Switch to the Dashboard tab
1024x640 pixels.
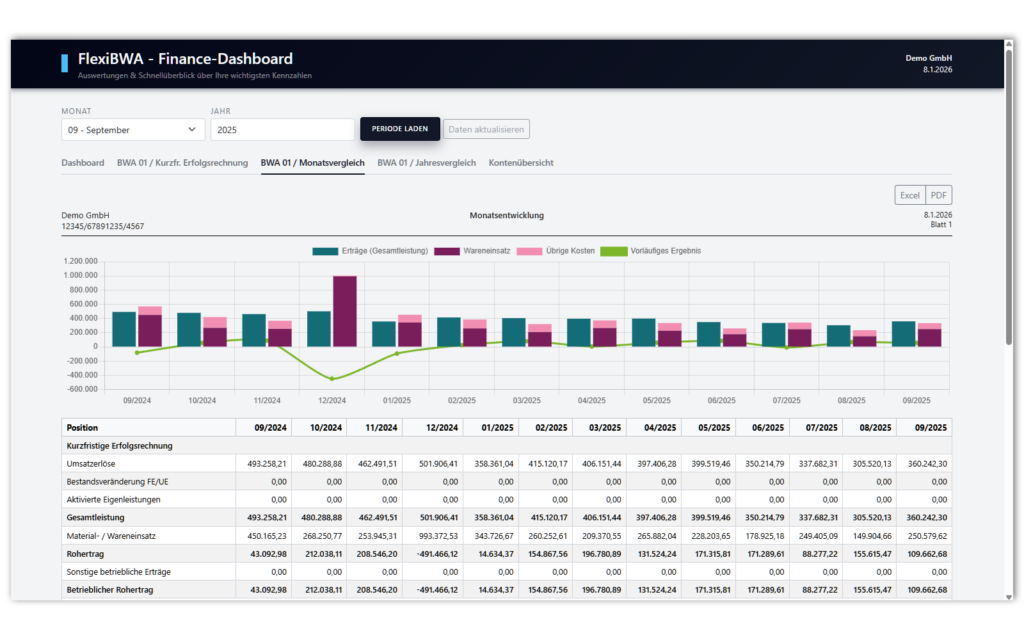[x=83, y=162]
